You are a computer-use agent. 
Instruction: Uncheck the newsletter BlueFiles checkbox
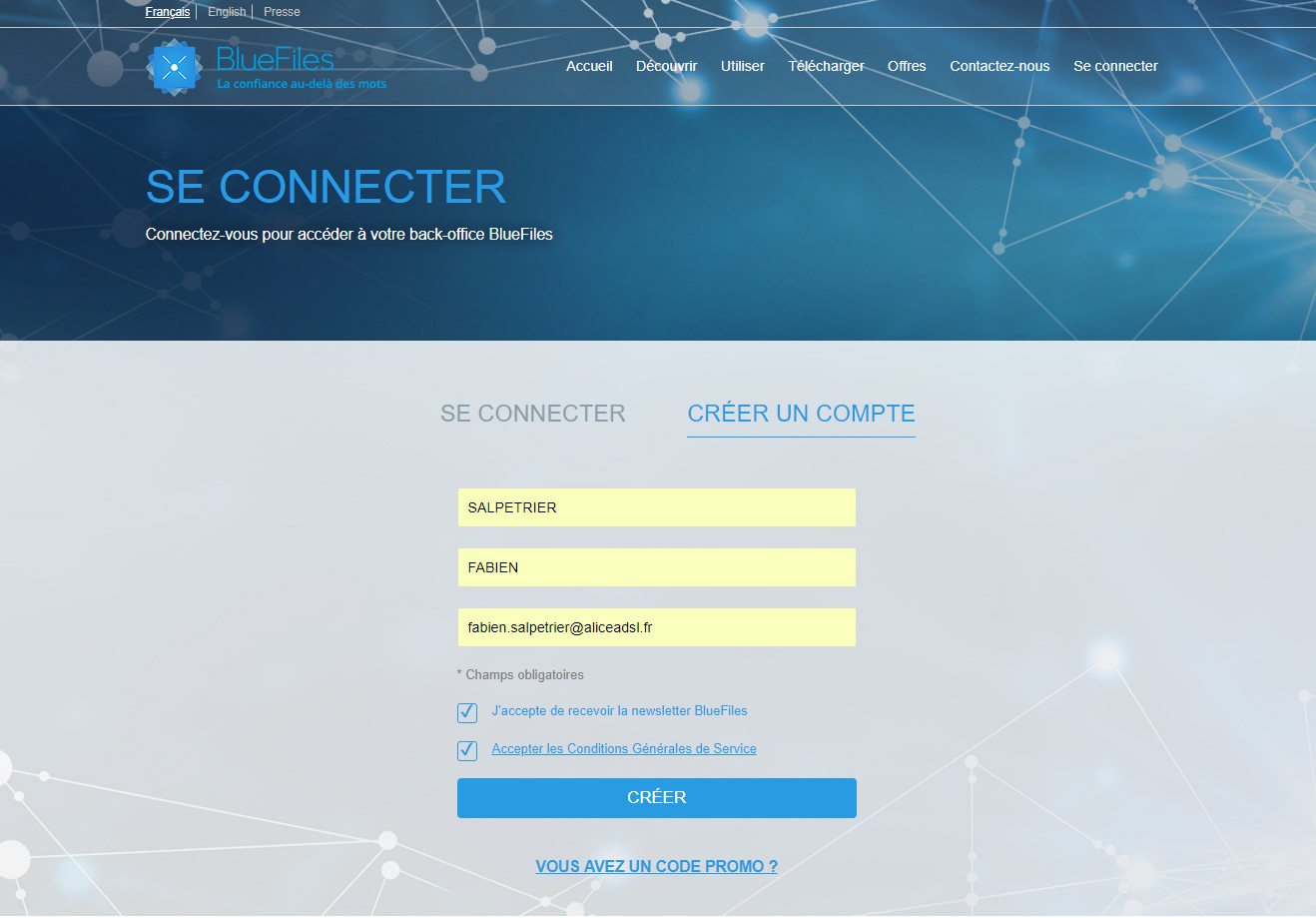click(x=467, y=712)
